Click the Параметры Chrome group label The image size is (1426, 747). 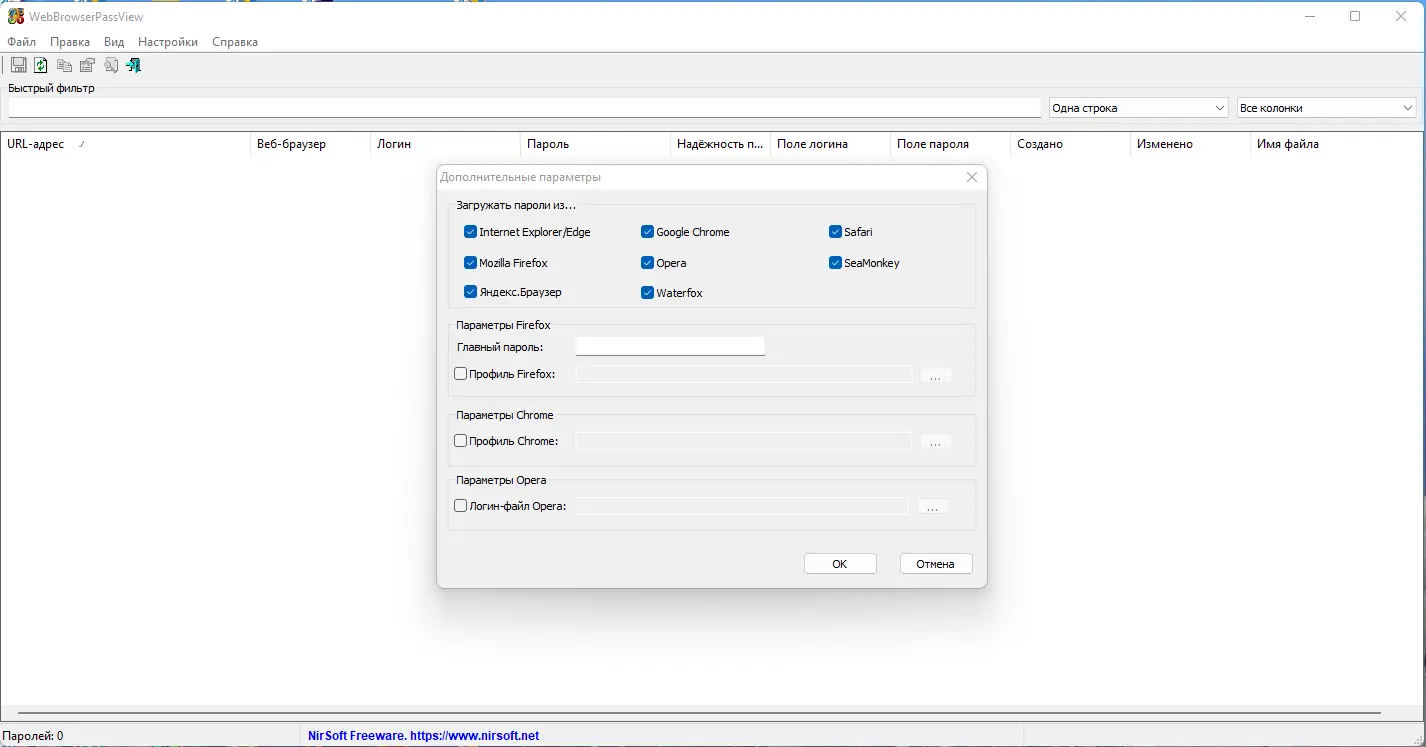(x=505, y=415)
